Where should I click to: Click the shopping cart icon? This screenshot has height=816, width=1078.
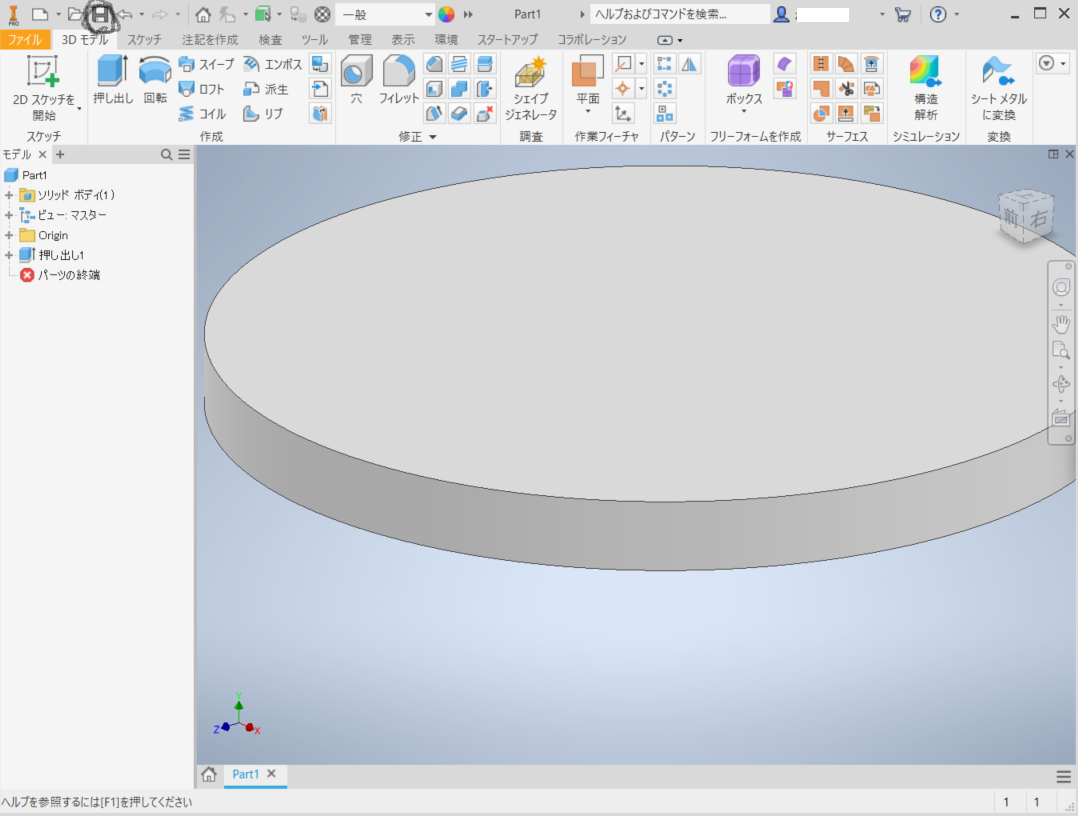tap(903, 14)
